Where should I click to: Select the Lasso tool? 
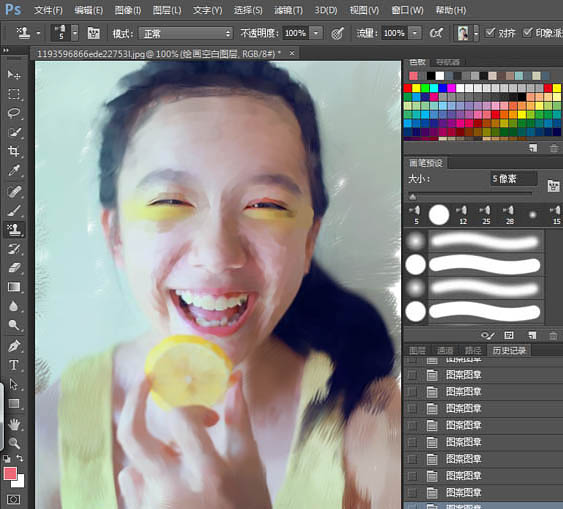click(x=14, y=113)
